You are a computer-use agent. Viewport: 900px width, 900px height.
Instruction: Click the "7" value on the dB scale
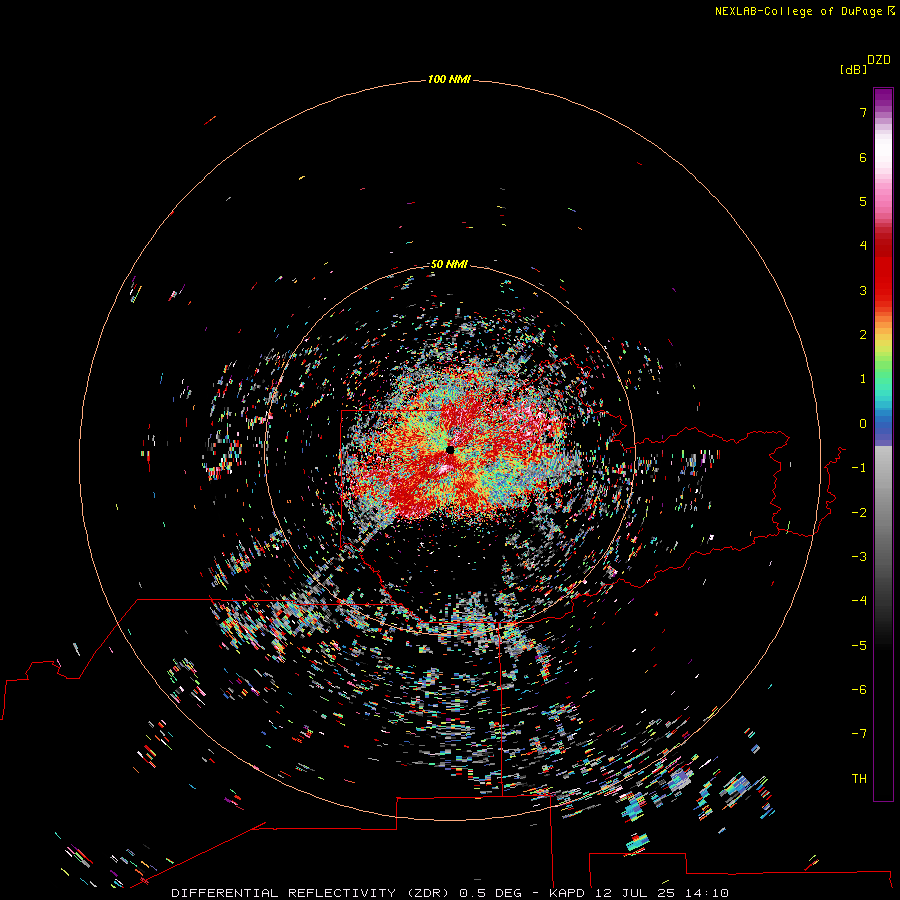coord(863,112)
